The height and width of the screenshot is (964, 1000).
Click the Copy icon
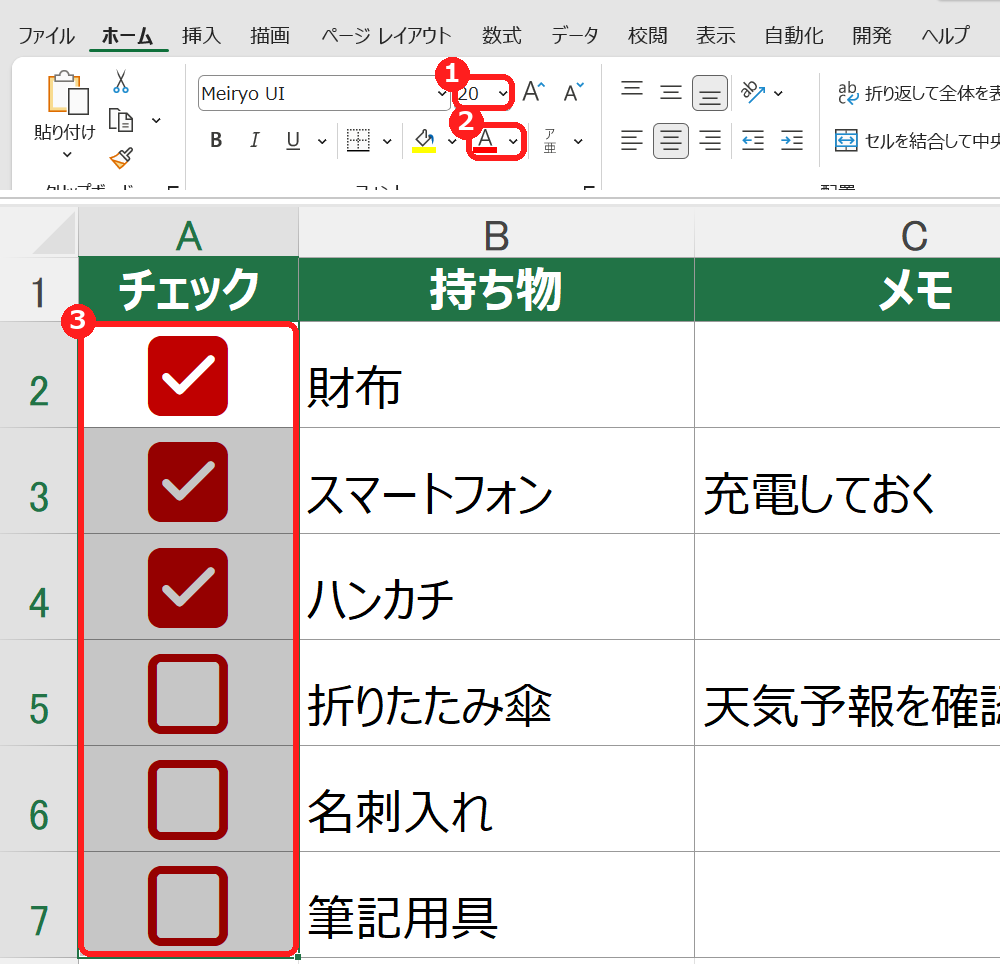121,120
